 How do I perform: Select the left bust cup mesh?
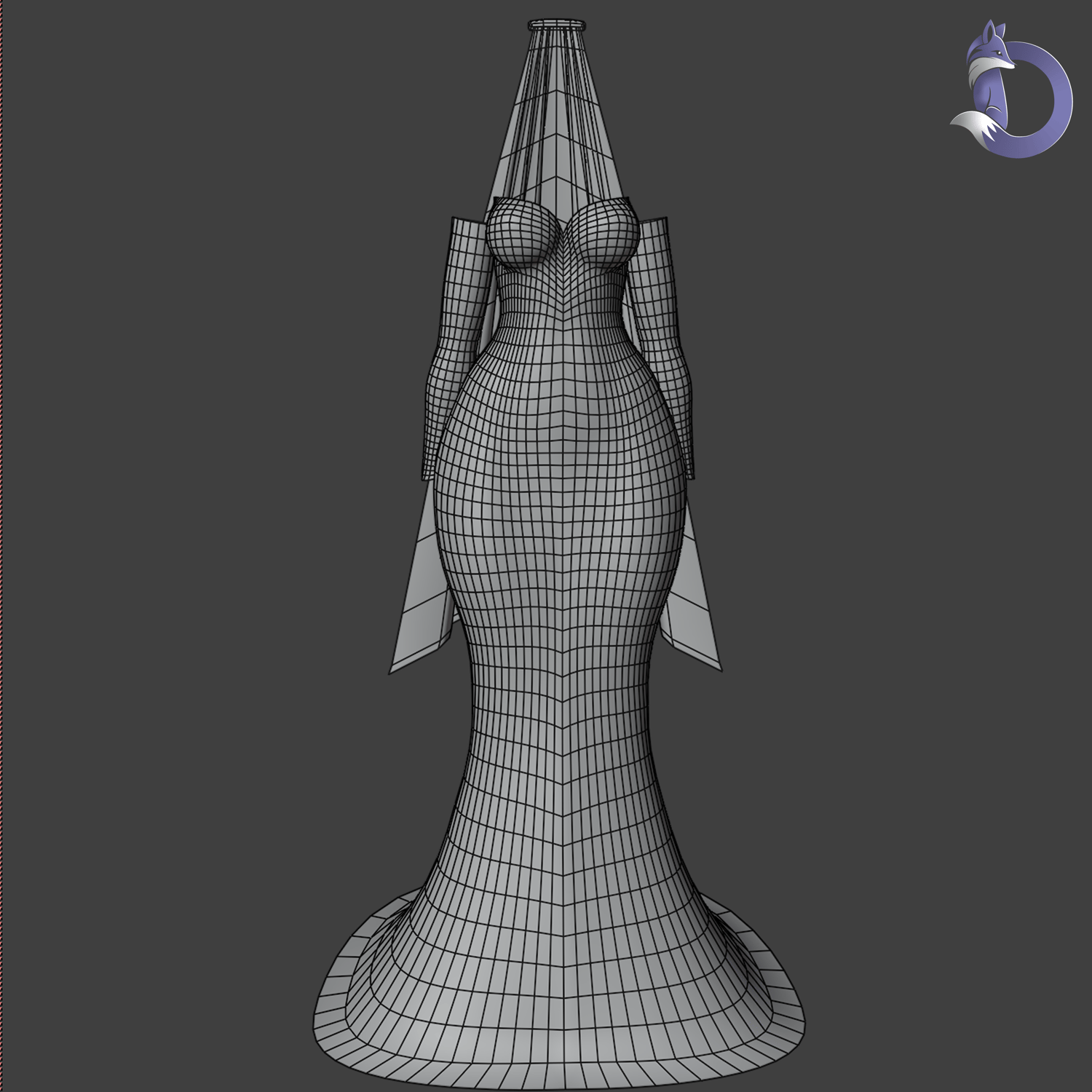coord(520,233)
